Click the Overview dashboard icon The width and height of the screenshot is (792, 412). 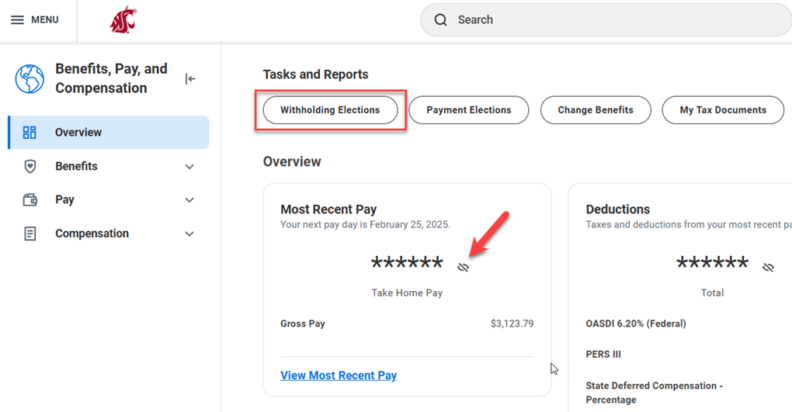point(29,132)
